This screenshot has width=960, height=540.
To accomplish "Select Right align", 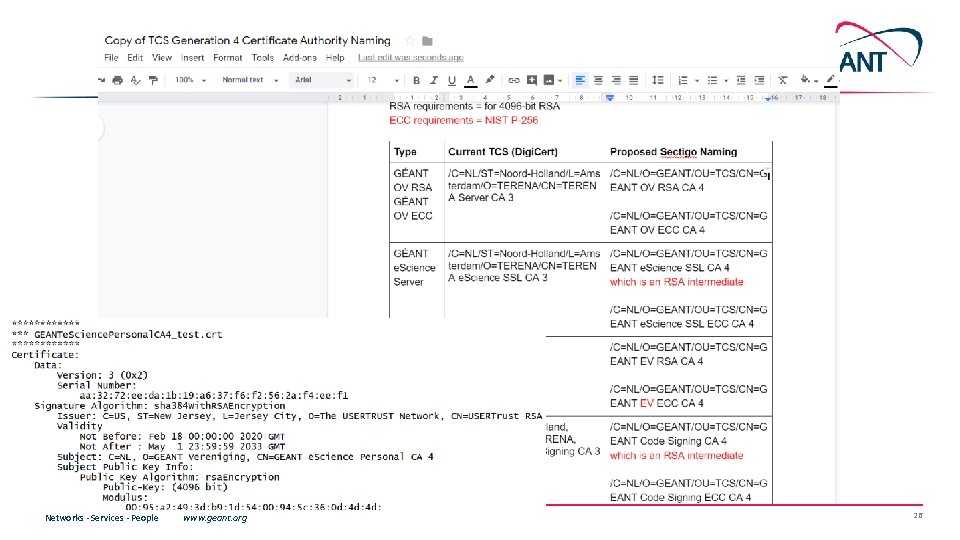I will [616, 80].
